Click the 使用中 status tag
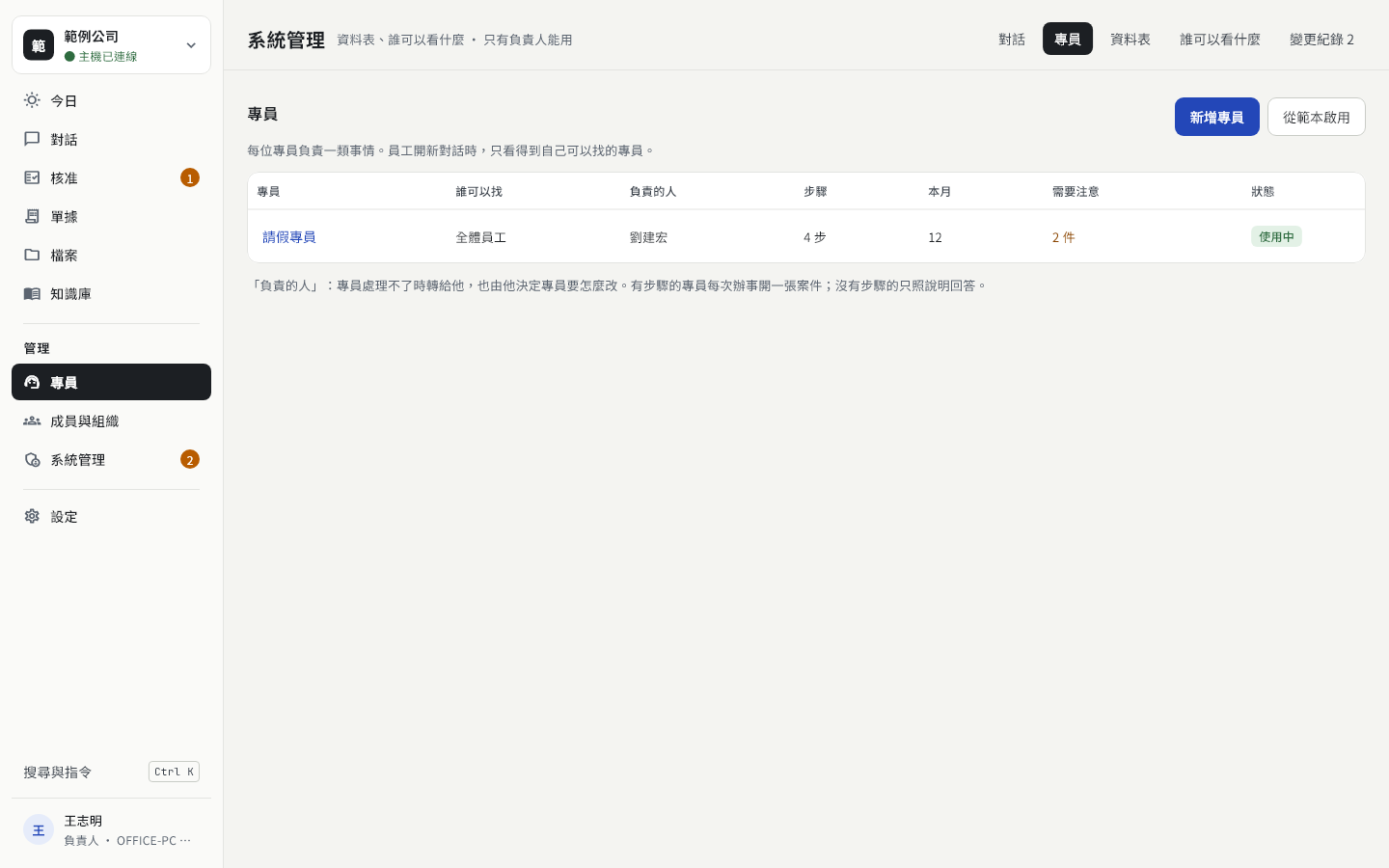Image resolution: width=1389 pixels, height=868 pixels. click(1276, 236)
